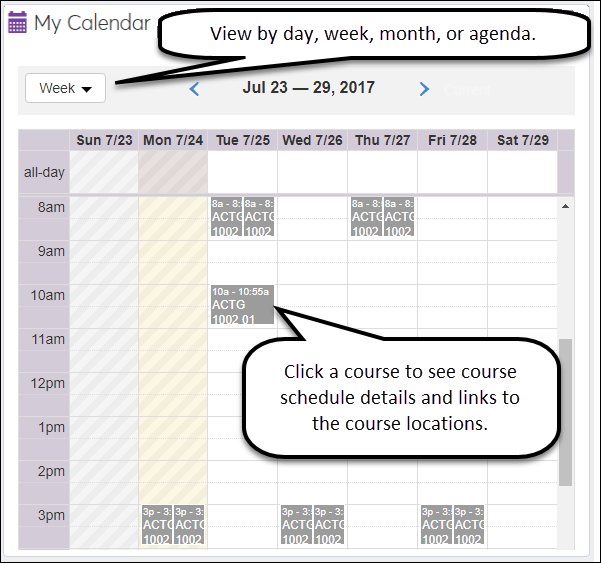Click the calendar vertical scrollbar thumb
The image size is (601, 563).
pos(565,410)
